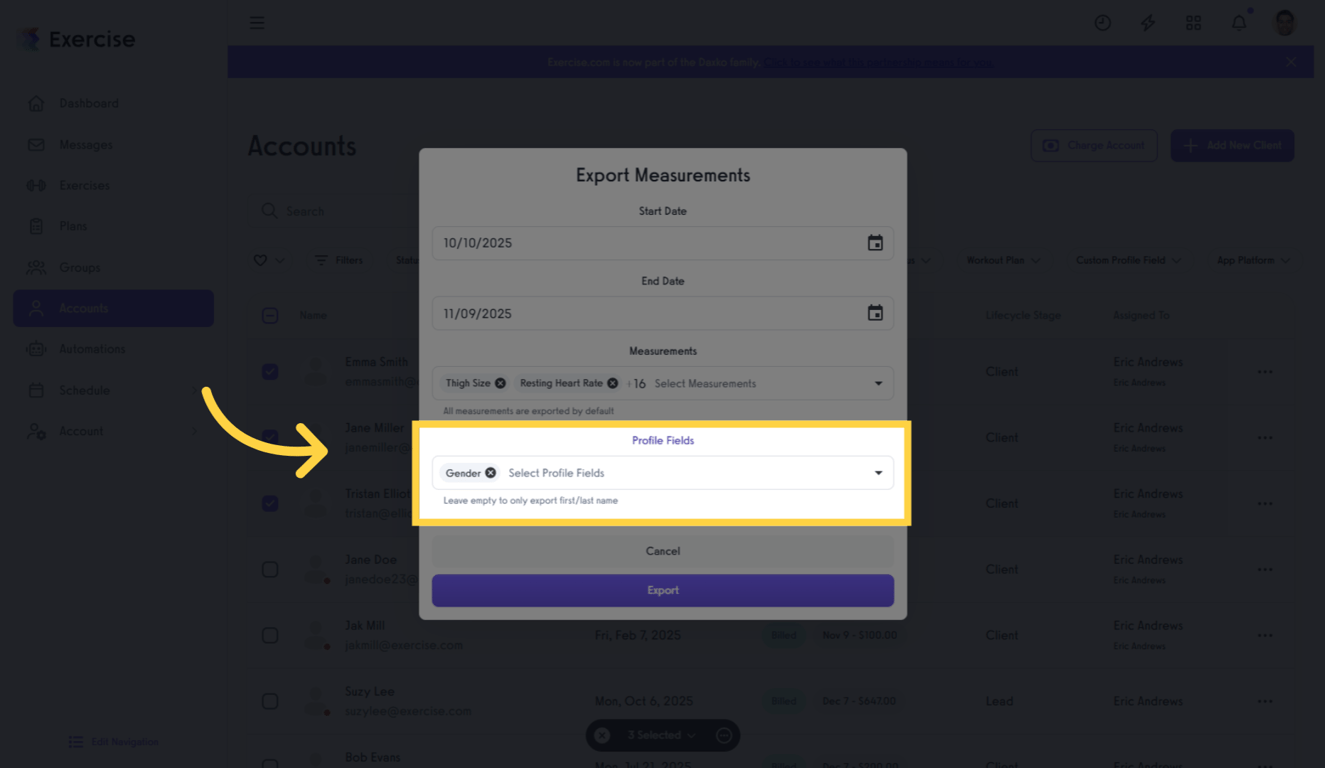Click the Export button
Viewport: 1325px width, 768px height.
pyautogui.click(x=662, y=590)
